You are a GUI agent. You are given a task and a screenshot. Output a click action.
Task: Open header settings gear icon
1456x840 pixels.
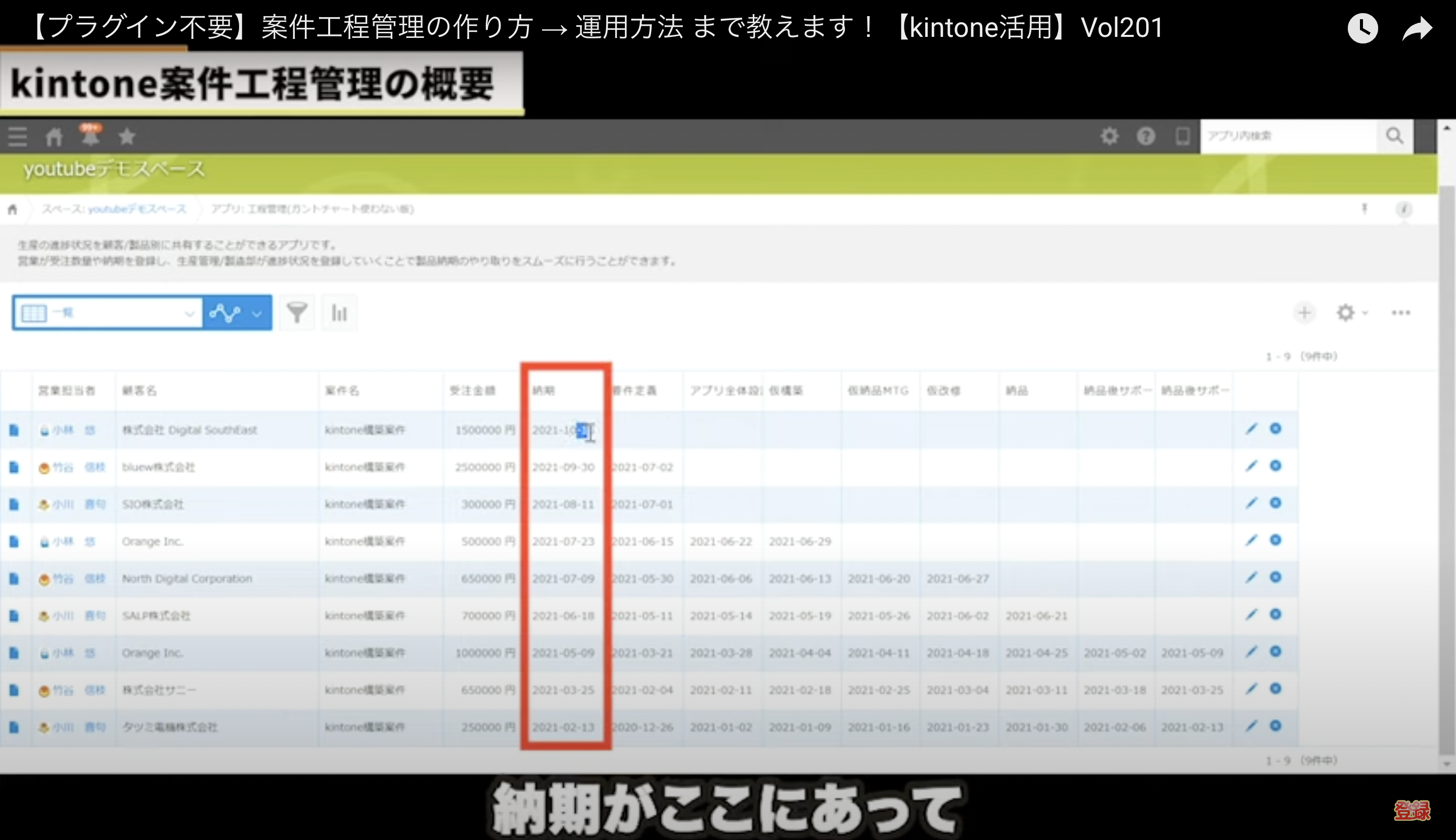(x=1109, y=136)
